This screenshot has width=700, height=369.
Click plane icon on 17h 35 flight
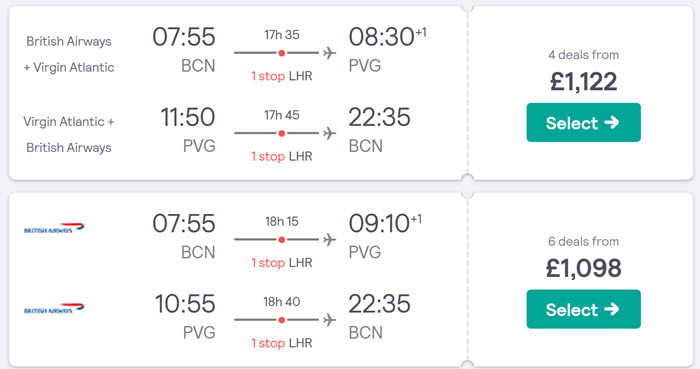(329, 53)
